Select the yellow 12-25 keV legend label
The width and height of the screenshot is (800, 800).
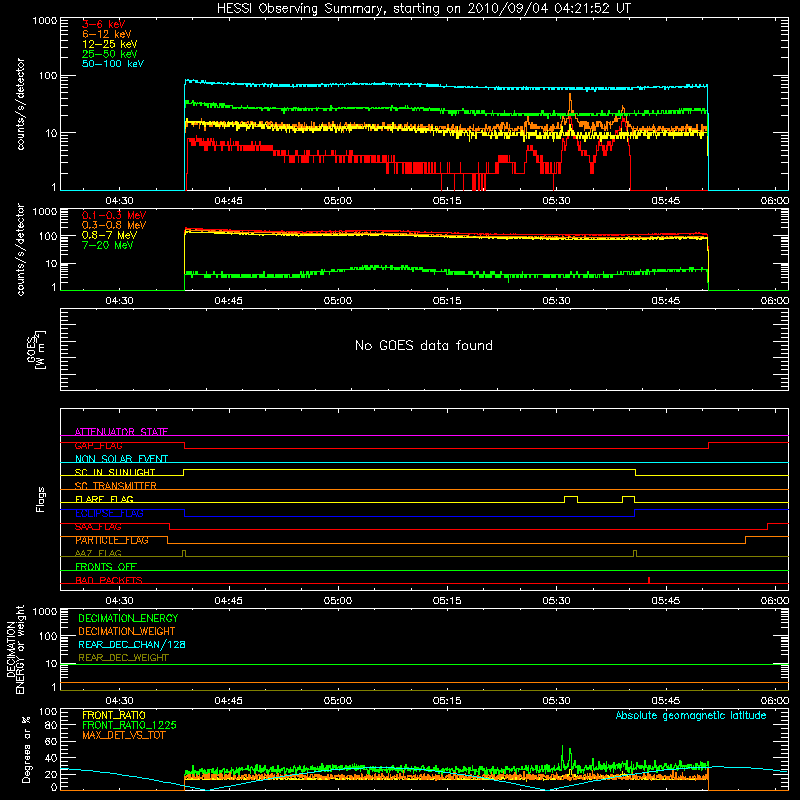pos(110,44)
